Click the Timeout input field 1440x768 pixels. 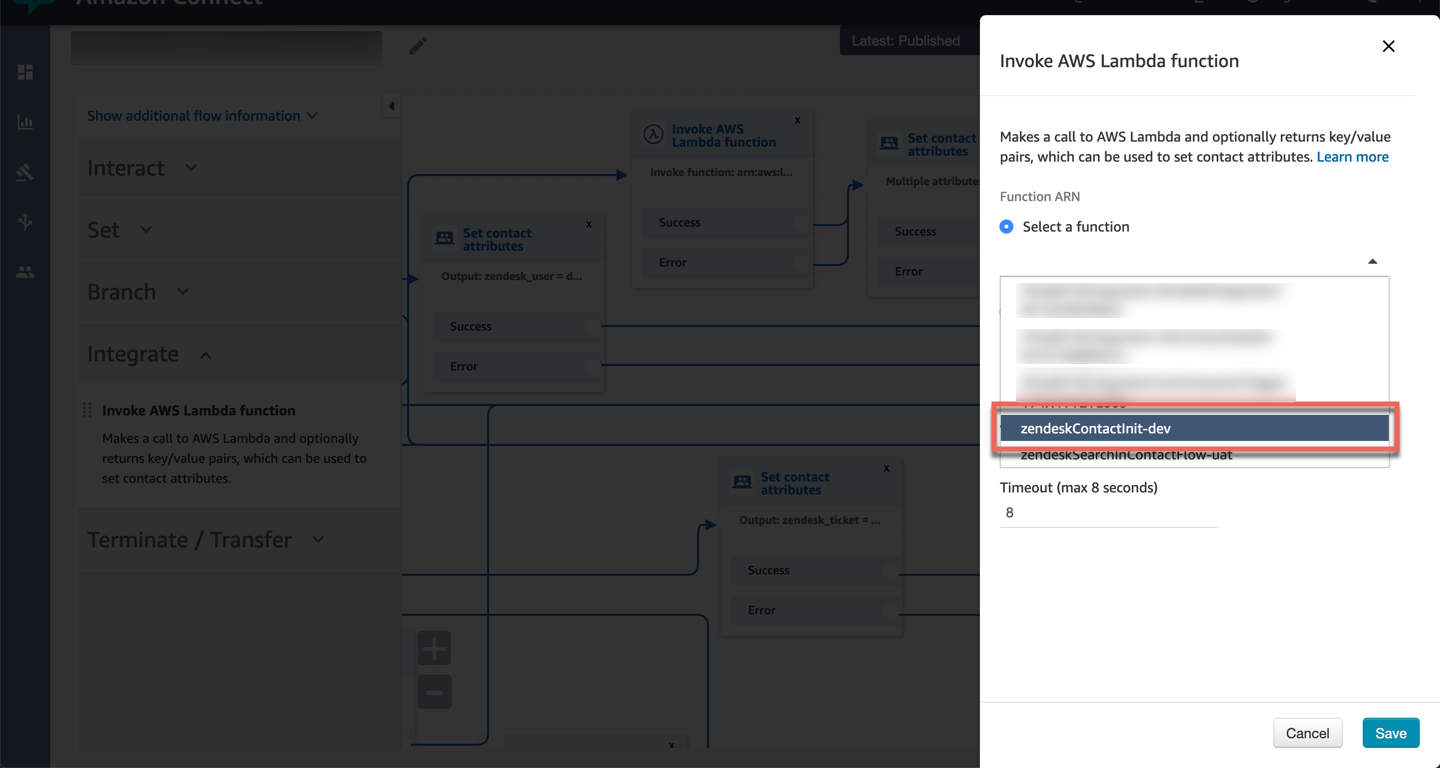pyautogui.click(x=1108, y=512)
